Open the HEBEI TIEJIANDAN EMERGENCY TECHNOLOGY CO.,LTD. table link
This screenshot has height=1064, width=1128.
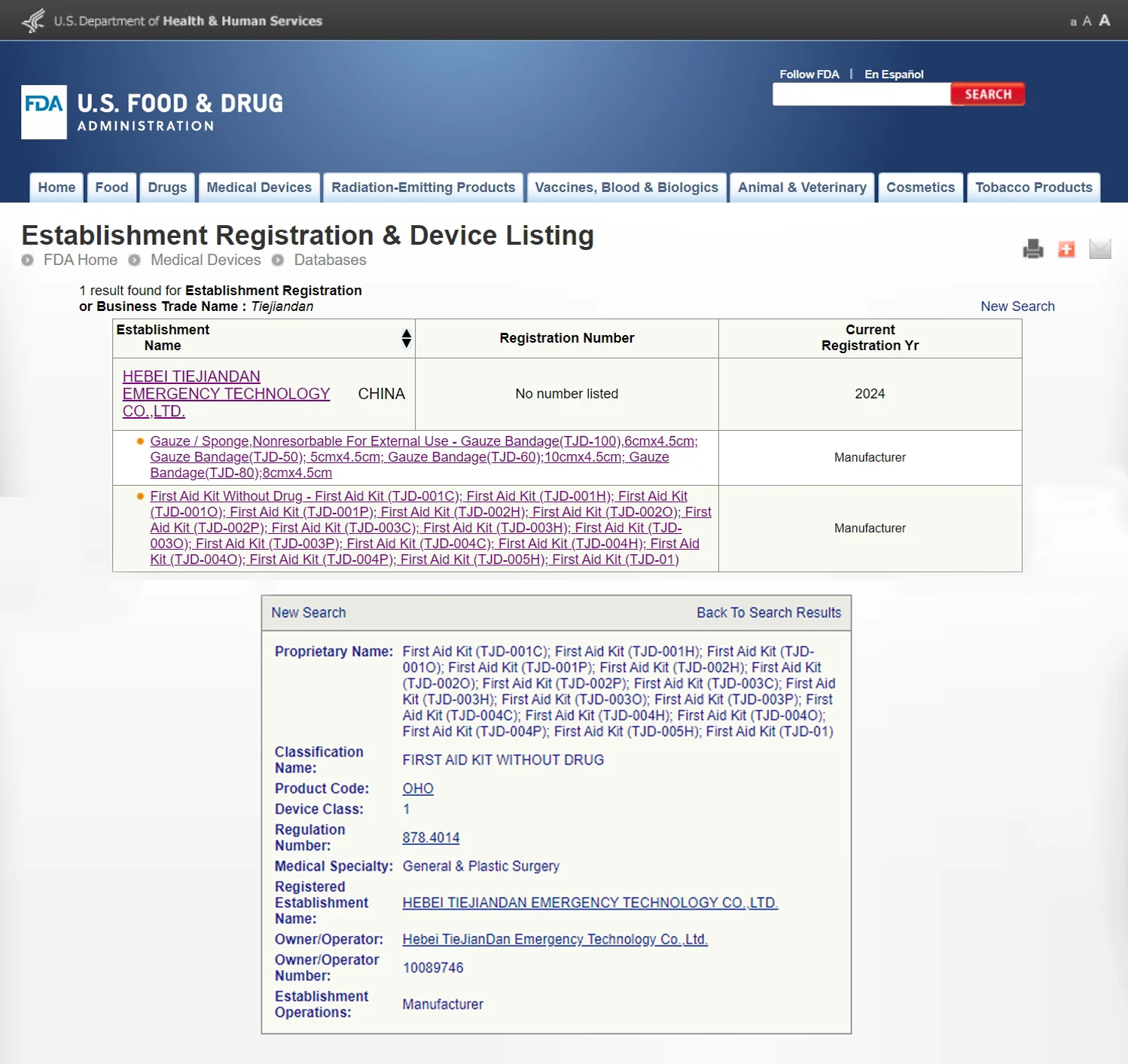pos(226,394)
